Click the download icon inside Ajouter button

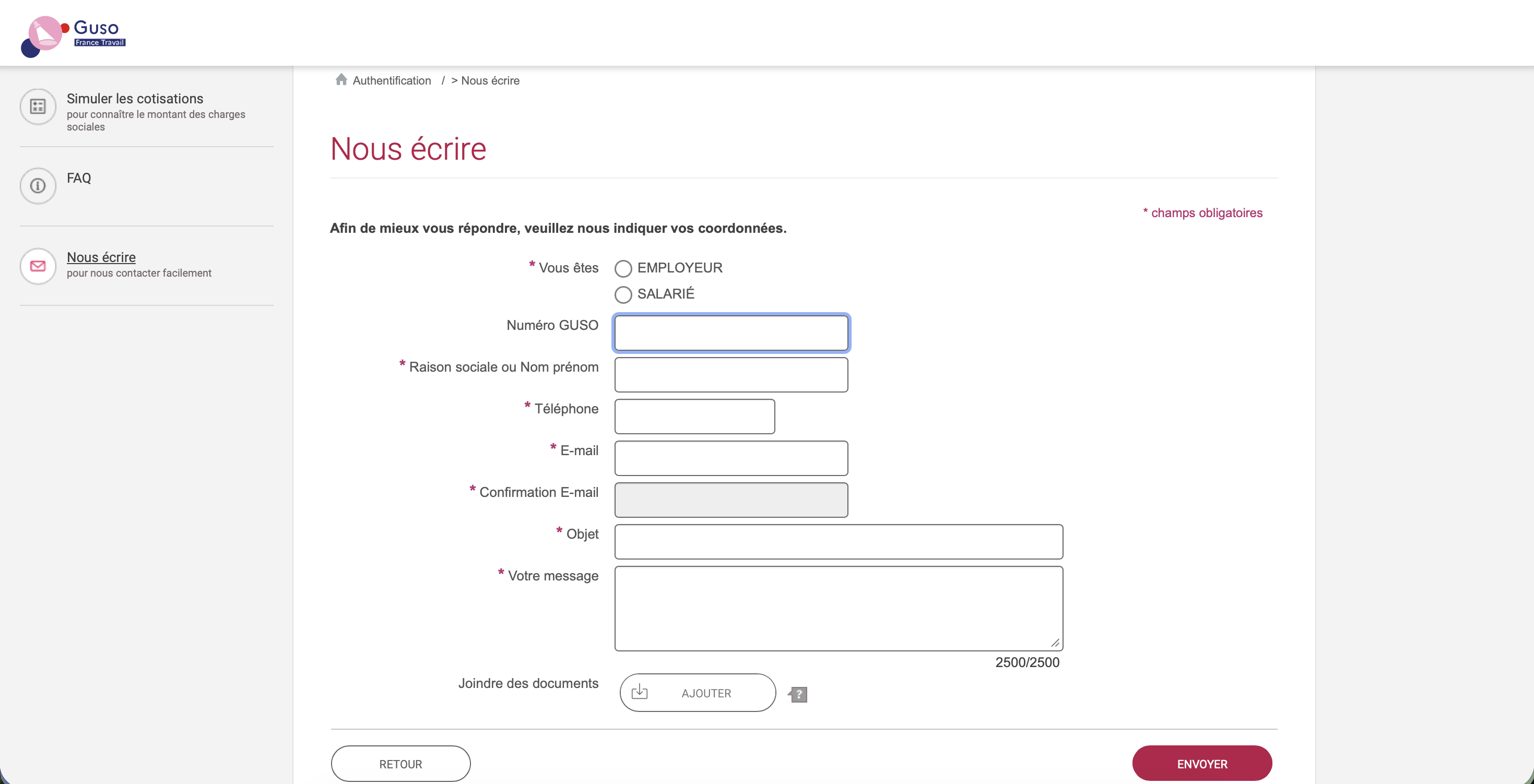click(x=640, y=692)
